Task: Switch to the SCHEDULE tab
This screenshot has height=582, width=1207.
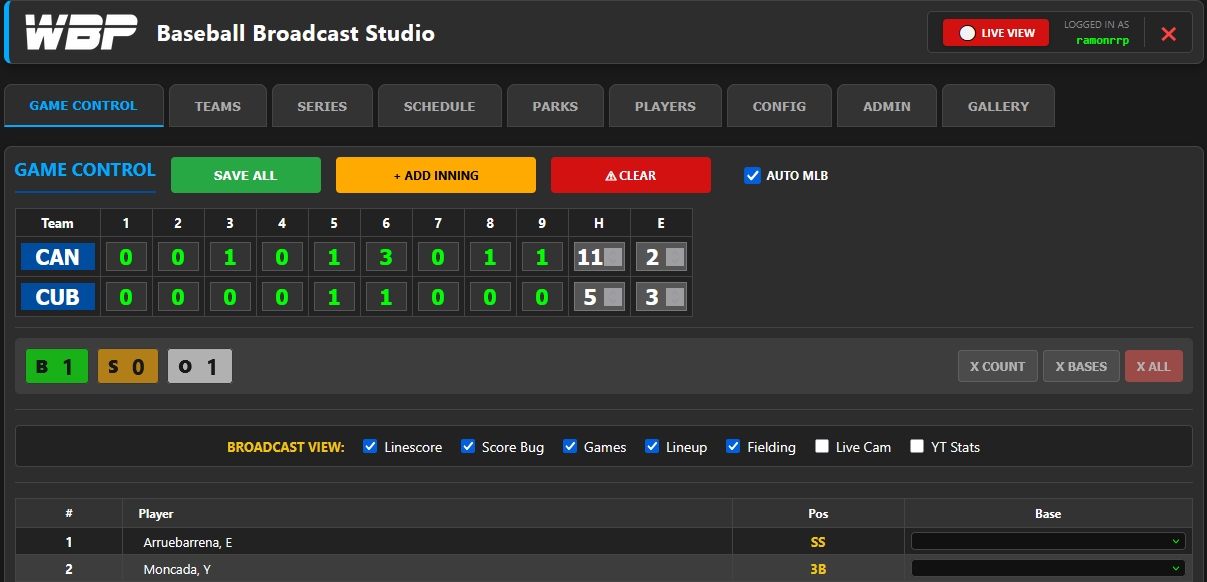Action: click(439, 106)
